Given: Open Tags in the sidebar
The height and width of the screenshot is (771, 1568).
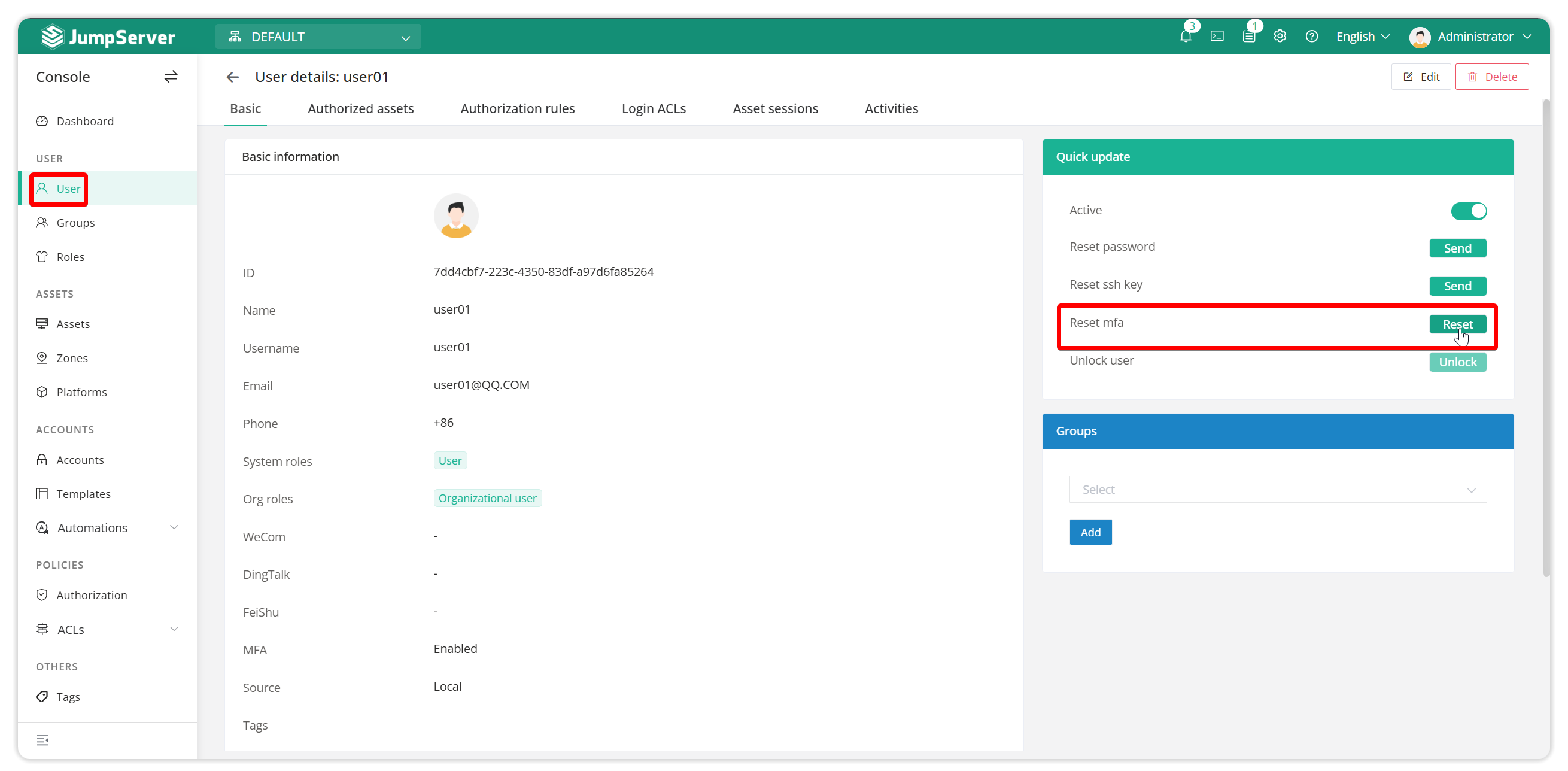Looking at the screenshot, I should [x=108, y=697].
